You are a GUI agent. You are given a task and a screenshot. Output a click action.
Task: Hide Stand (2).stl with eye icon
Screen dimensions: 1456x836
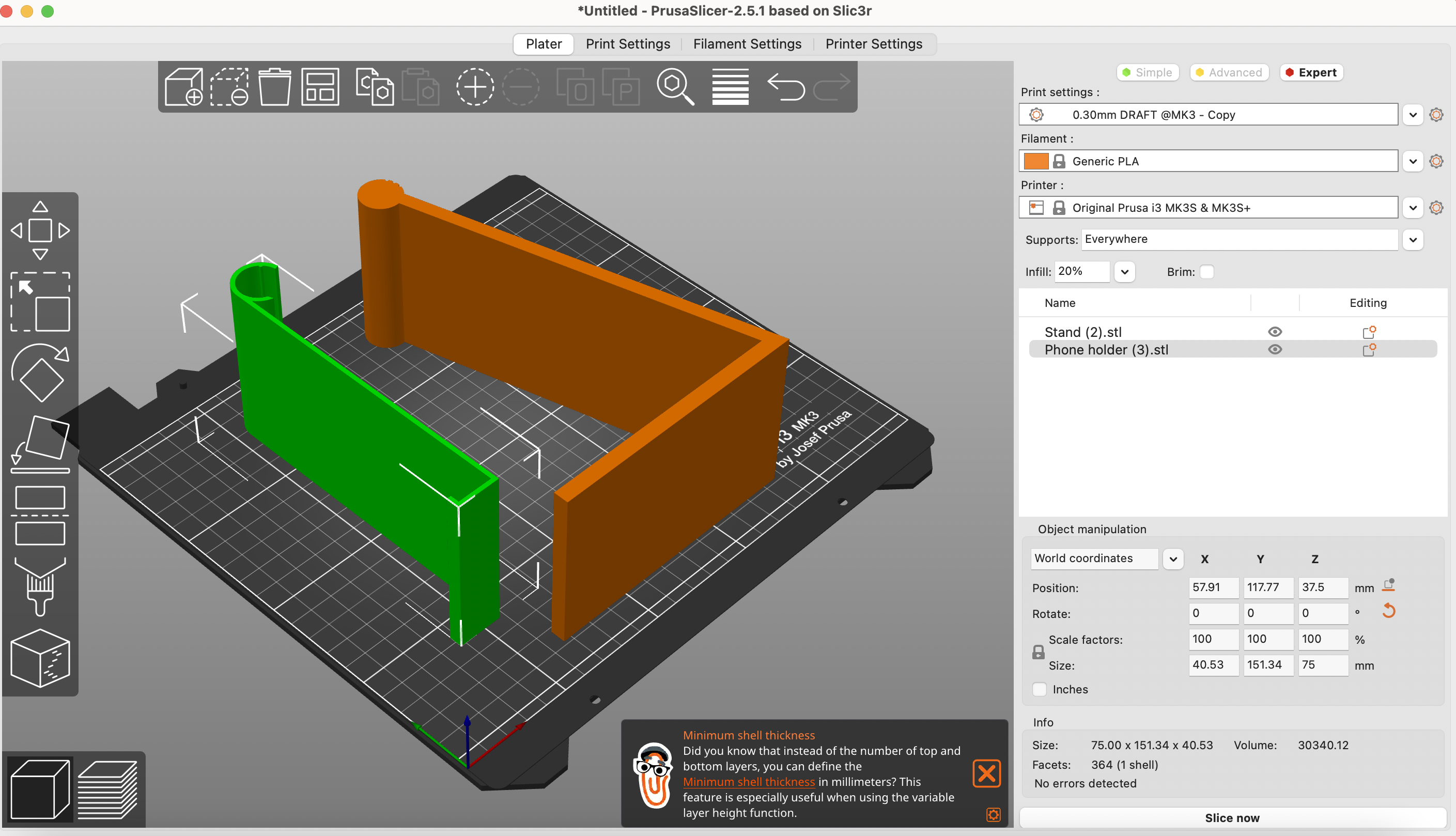coord(1275,332)
